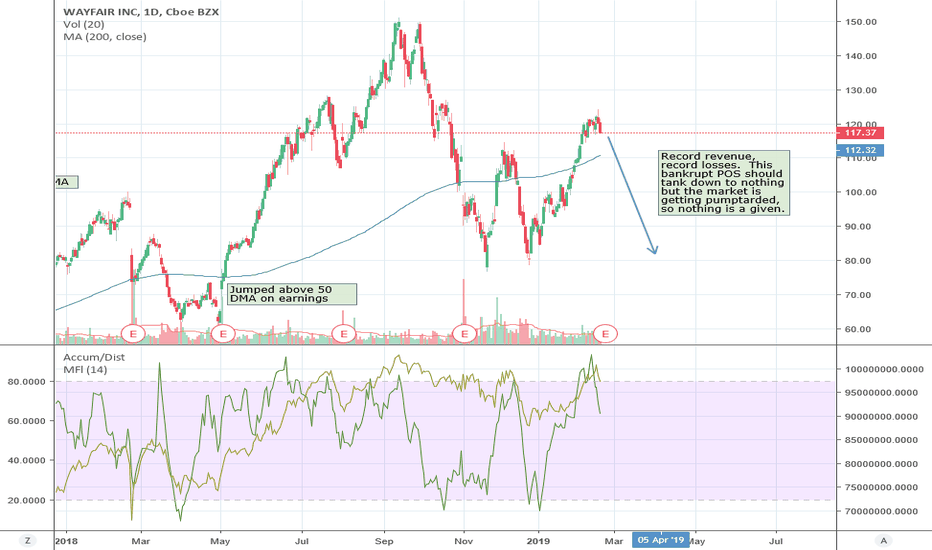Click the 80.0000 MFI axis label
The height and width of the screenshot is (550, 932).
pos(27,382)
